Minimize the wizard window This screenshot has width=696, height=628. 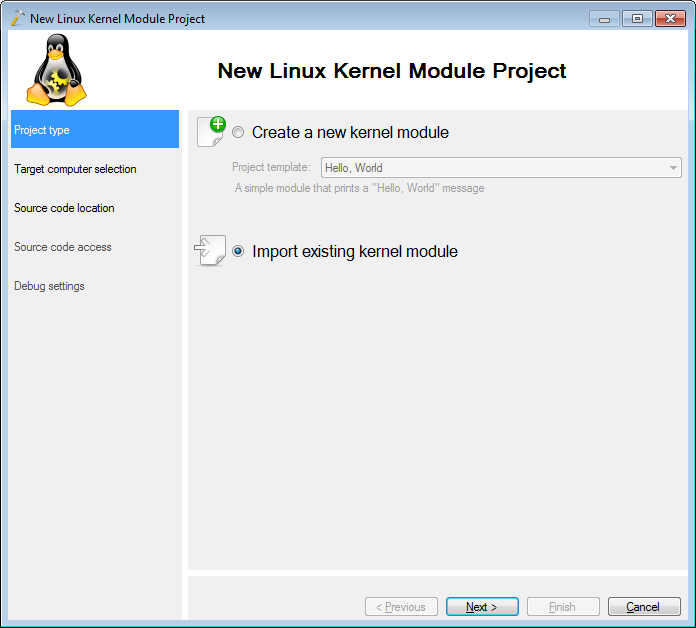pyautogui.click(x=604, y=19)
